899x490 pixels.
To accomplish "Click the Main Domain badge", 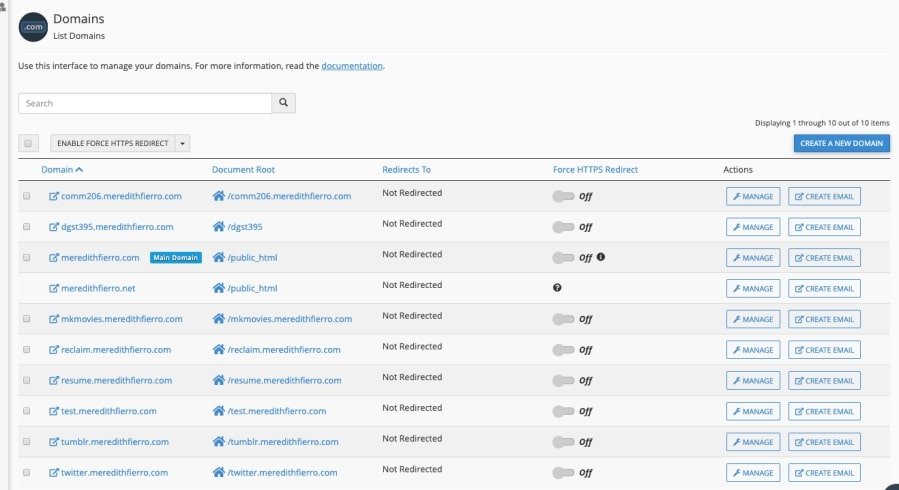I will pos(175,258).
